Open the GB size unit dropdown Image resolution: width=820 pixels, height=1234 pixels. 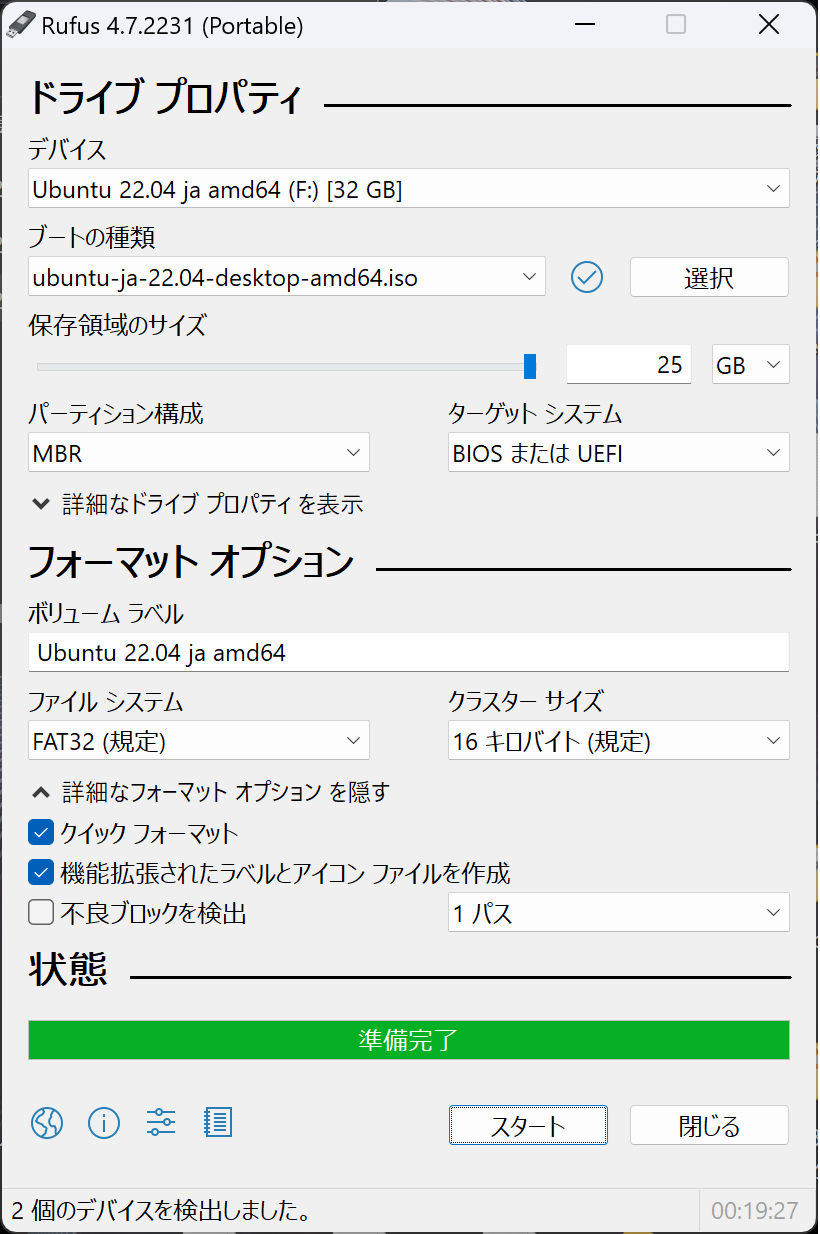(x=751, y=365)
